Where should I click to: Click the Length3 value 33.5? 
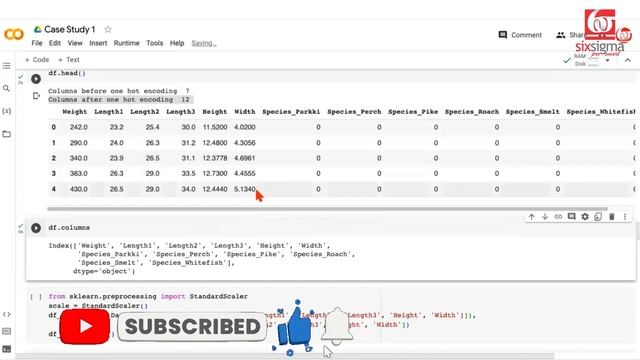pyautogui.click(x=189, y=173)
